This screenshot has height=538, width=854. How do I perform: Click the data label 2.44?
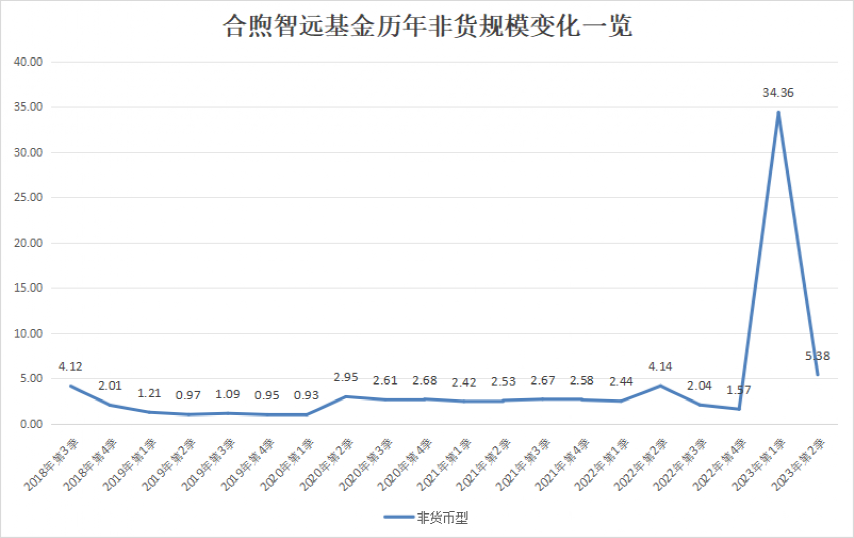pyautogui.click(x=621, y=382)
